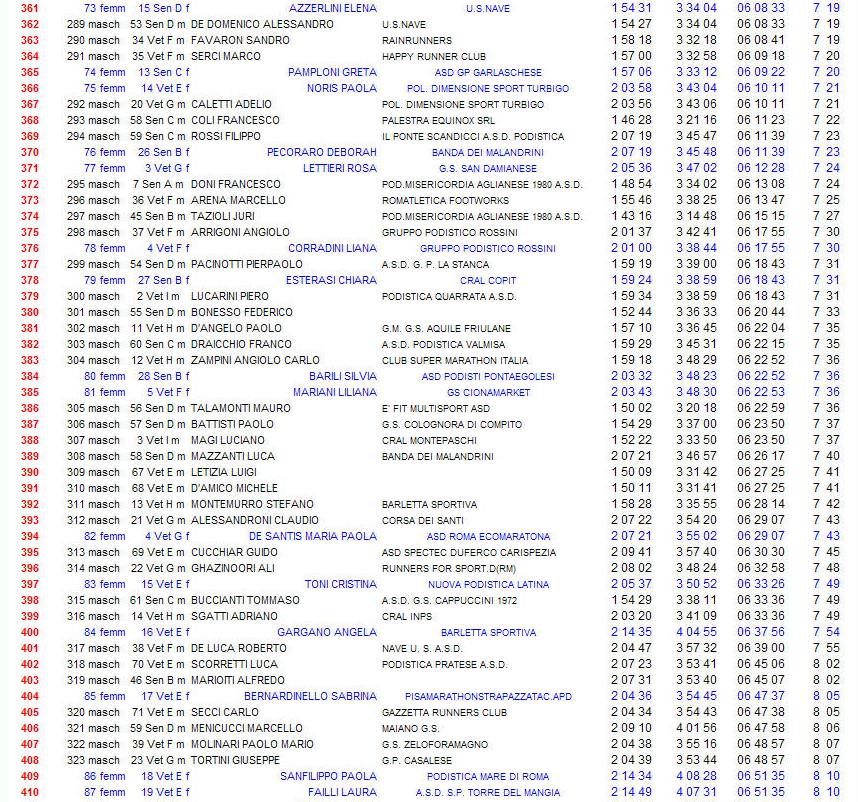
Task: Click the name DE SANTIS MARIA PAOLA
Action: point(312,536)
